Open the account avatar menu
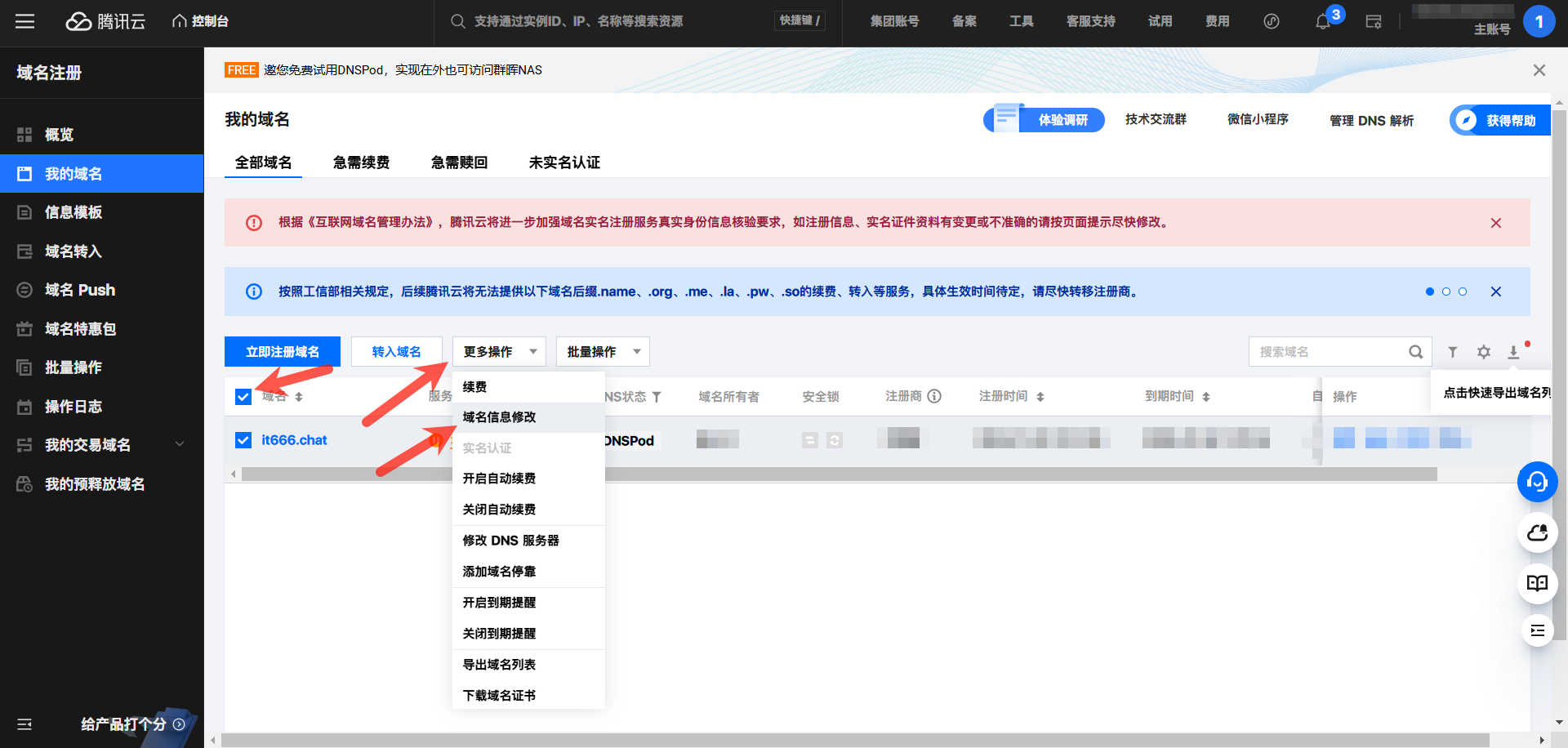The image size is (1568, 748). [1539, 21]
